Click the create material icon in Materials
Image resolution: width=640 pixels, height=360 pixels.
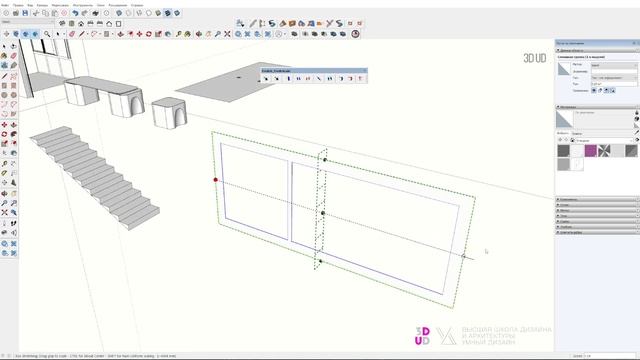pyautogui.click(x=637, y=119)
